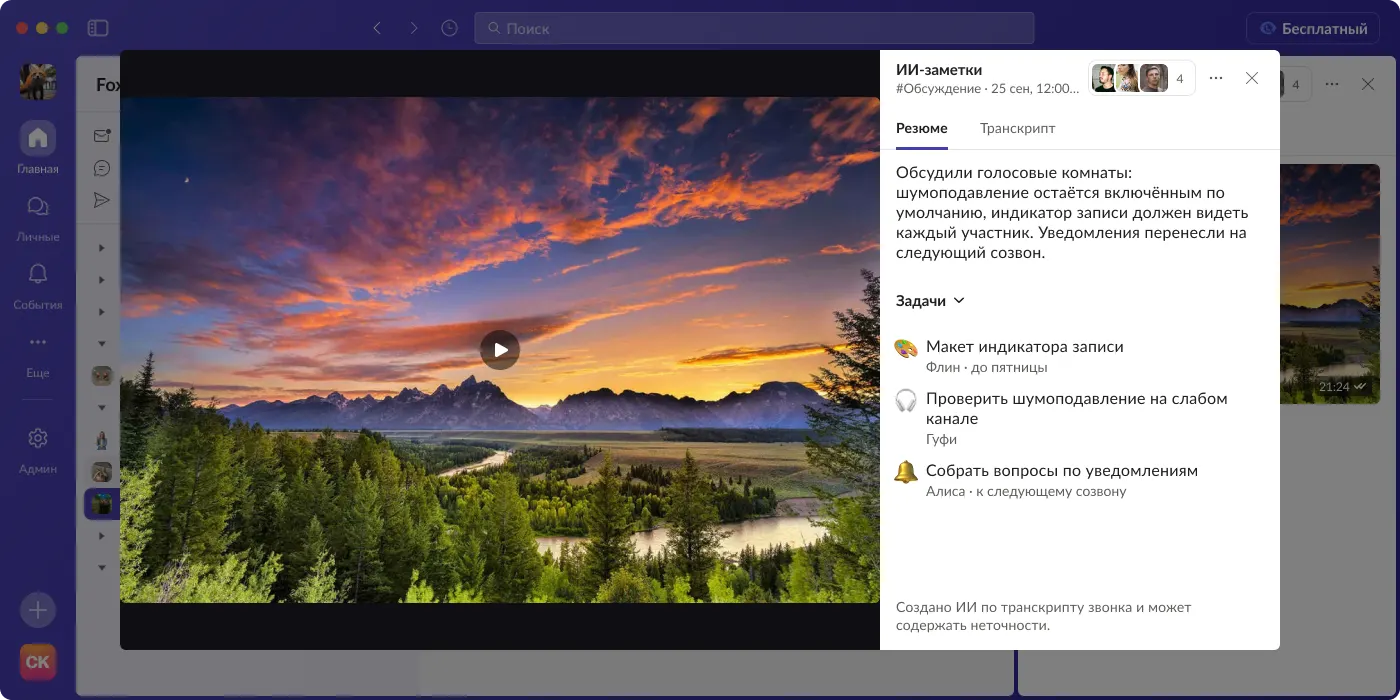Open События notifications bell
Viewport: 1400px width, 700px height.
[x=38, y=285]
